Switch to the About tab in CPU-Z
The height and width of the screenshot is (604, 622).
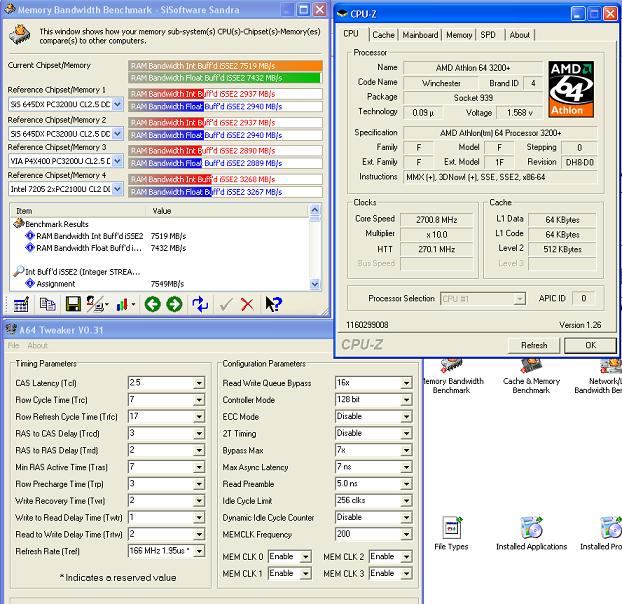(x=519, y=35)
